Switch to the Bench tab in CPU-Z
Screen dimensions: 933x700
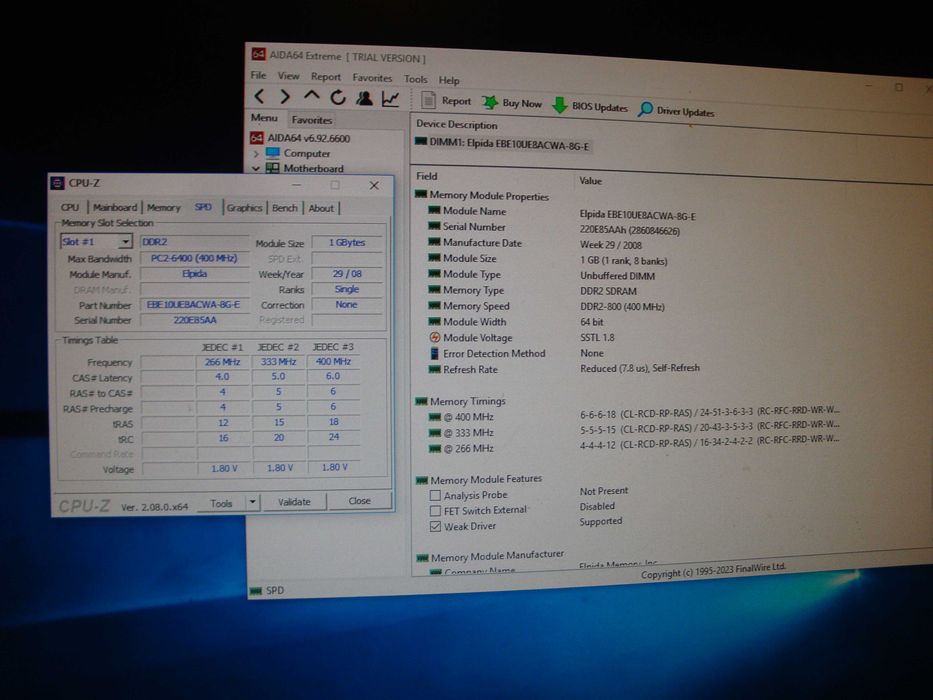[285, 208]
